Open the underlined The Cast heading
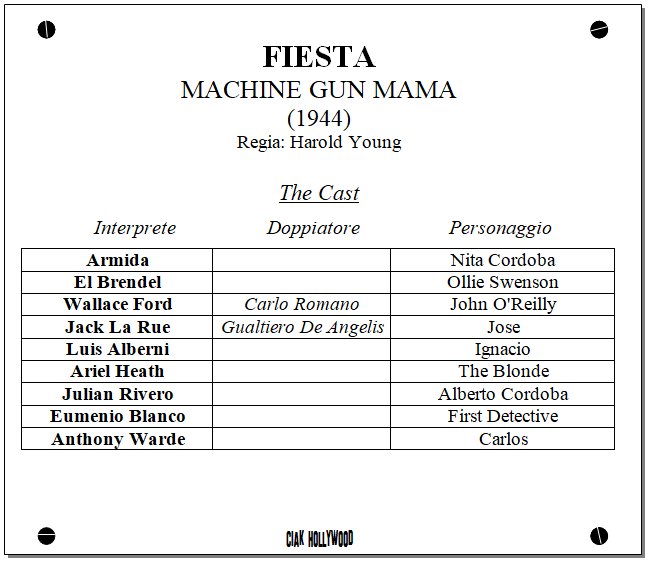Viewport: 649px width, 561px height. click(319, 193)
